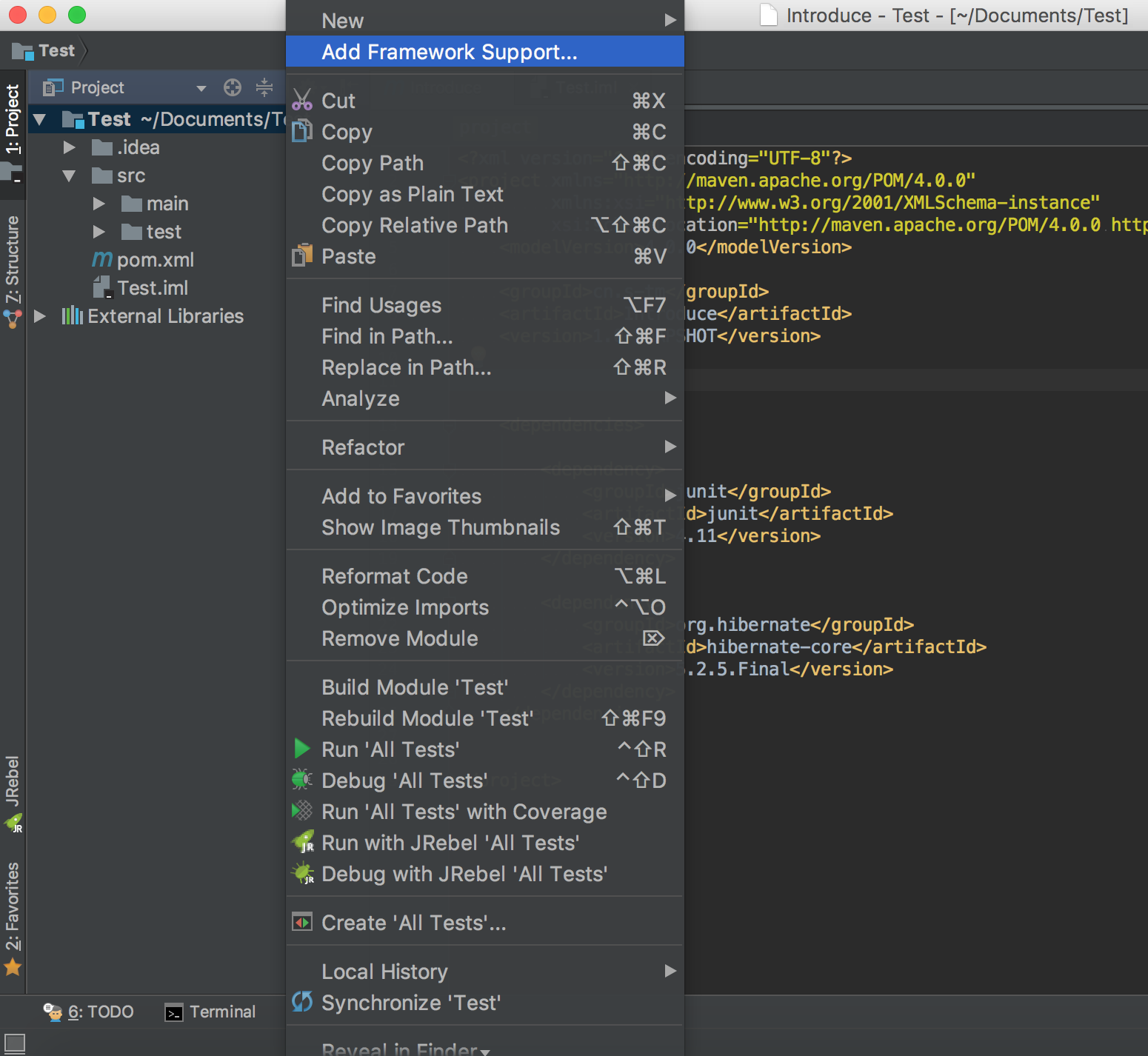Image resolution: width=1148 pixels, height=1056 pixels.
Task: Click the tool windows toggle square at bottom-left
Action: pyautogui.click(x=15, y=1043)
